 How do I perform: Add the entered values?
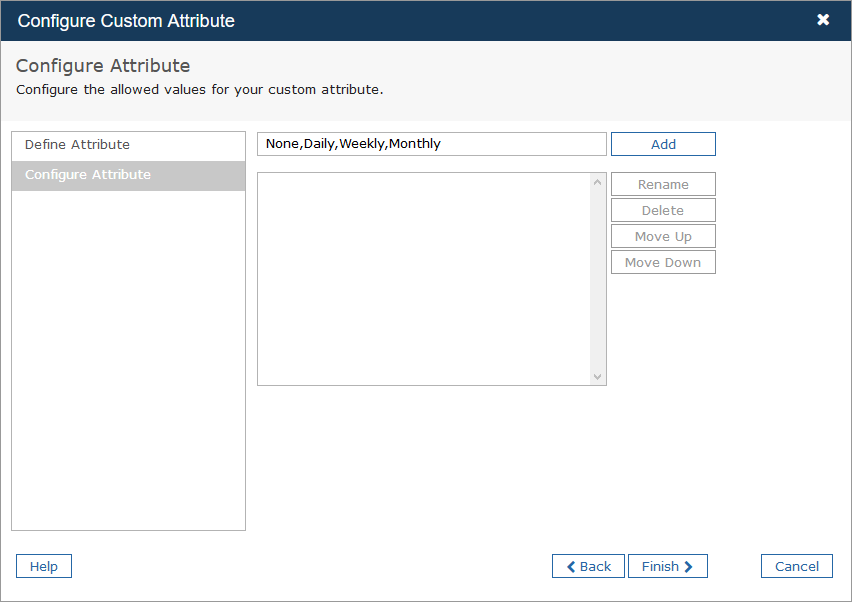663,144
